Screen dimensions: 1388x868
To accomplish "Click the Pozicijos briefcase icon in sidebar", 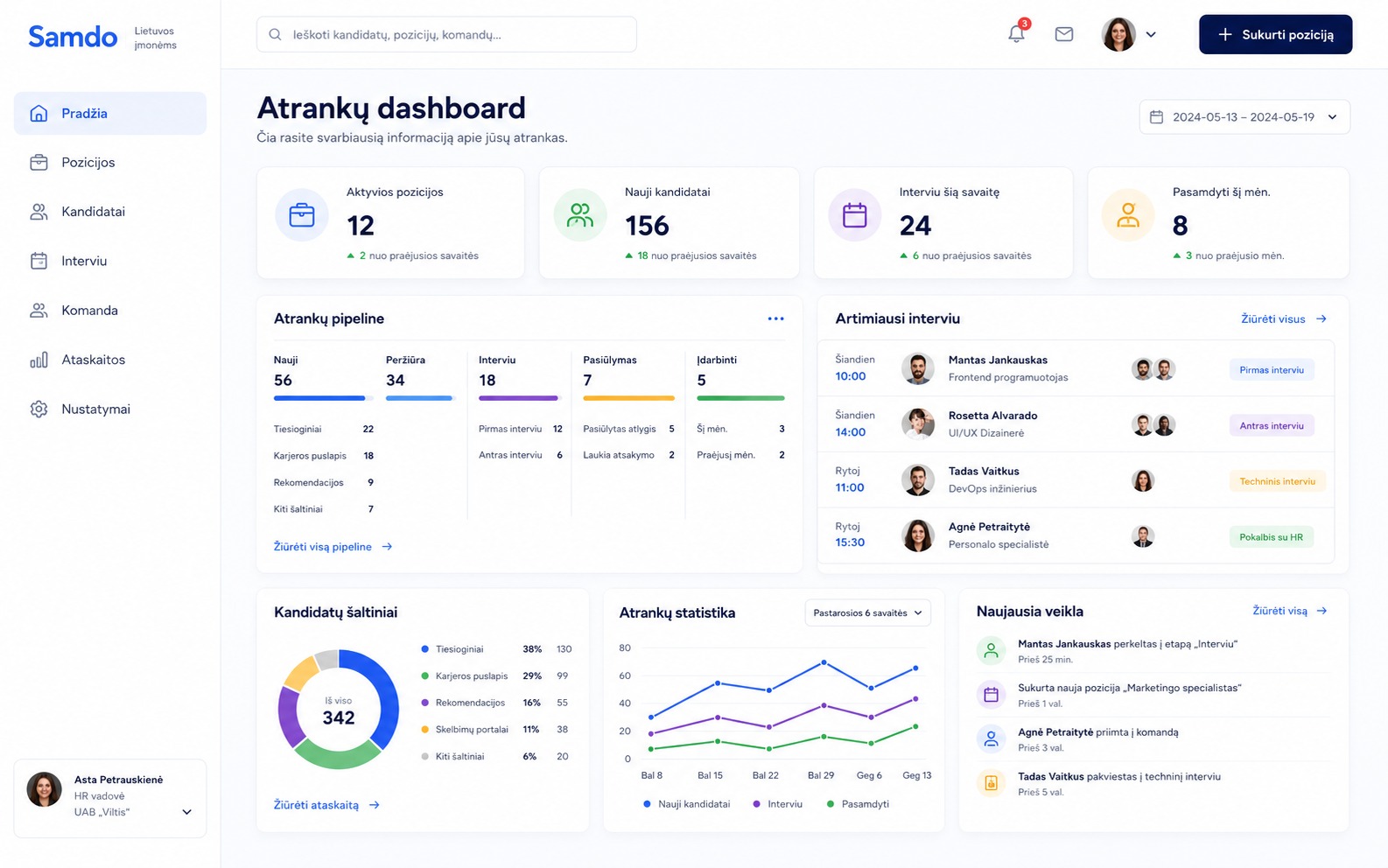I will [x=39, y=162].
